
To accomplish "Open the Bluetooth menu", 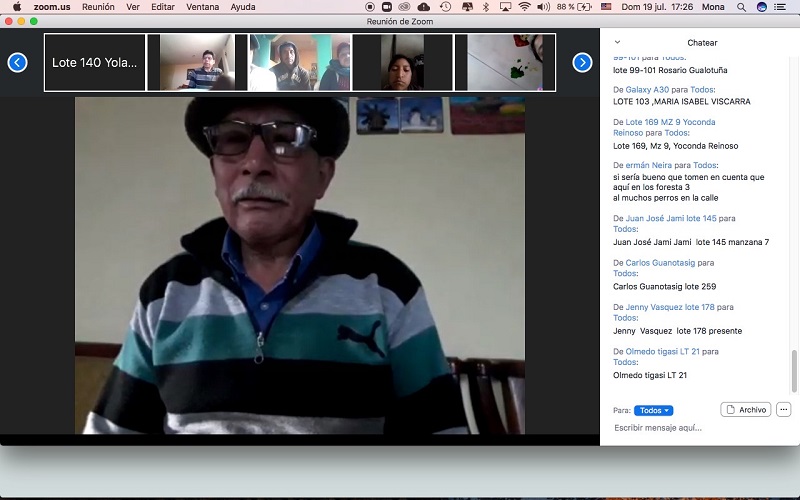I will point(486,7).
